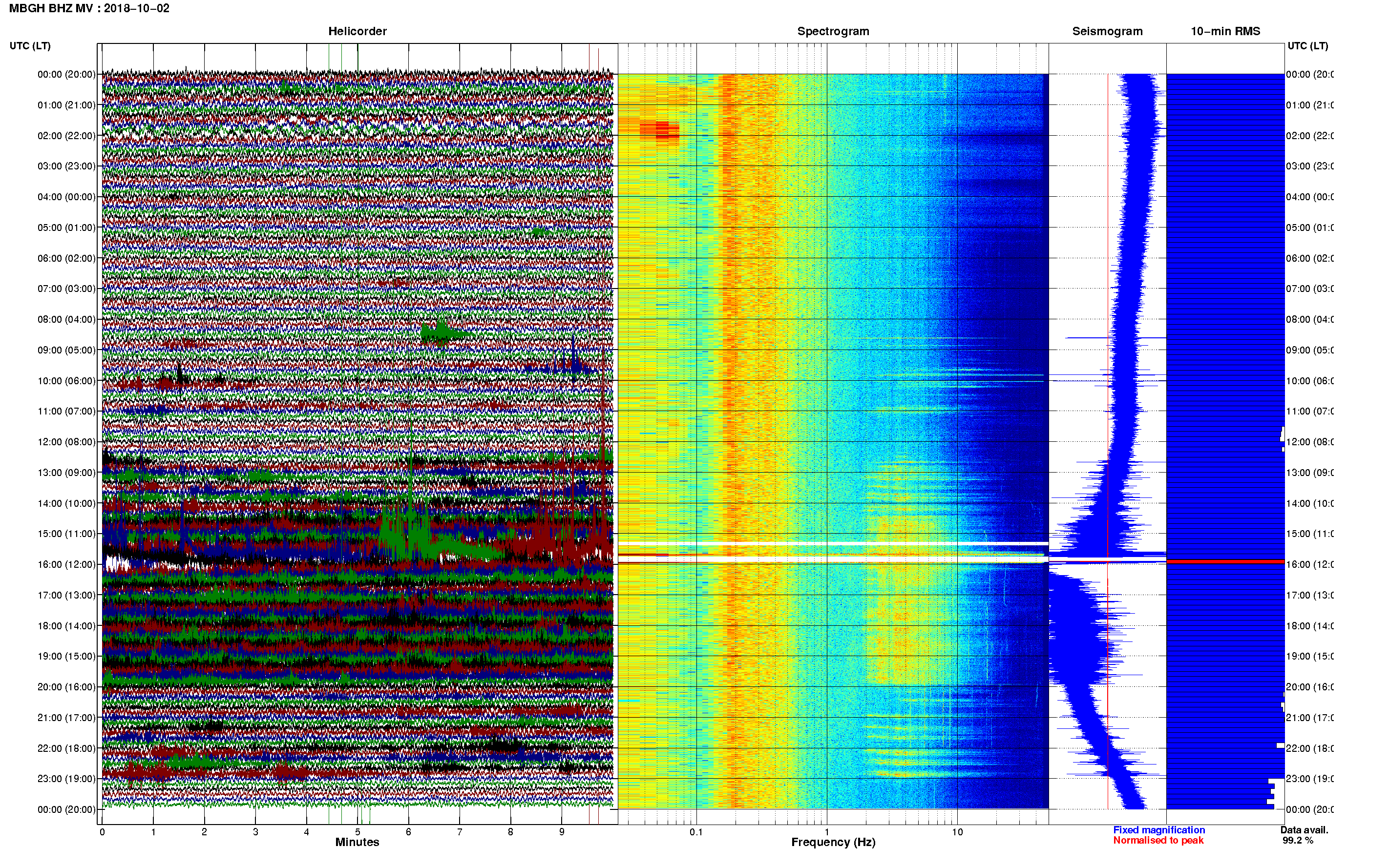The height and width of the screenshot is (868, 1389).
Task: Click tick label "0.1" on the Frequency axis
Action: tap(696, 832)
